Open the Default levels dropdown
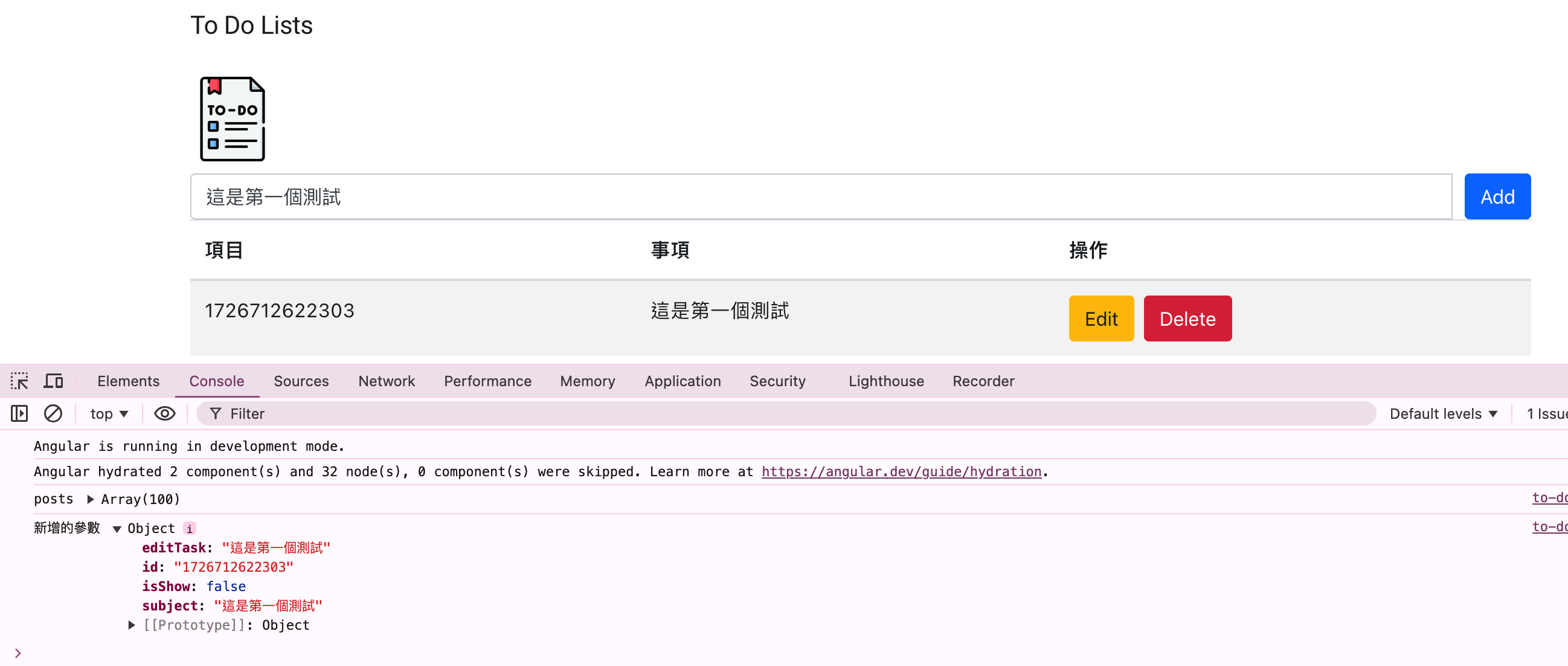Screen dimensions: 1568x666 (1443, 414)
